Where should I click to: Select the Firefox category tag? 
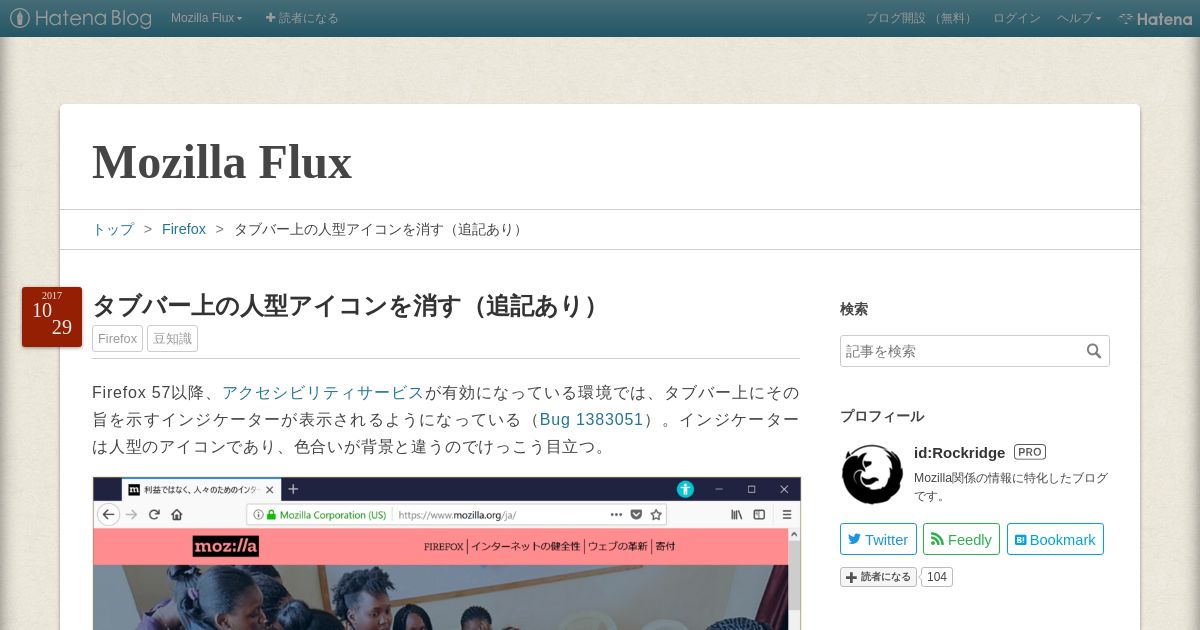[118, 339]
